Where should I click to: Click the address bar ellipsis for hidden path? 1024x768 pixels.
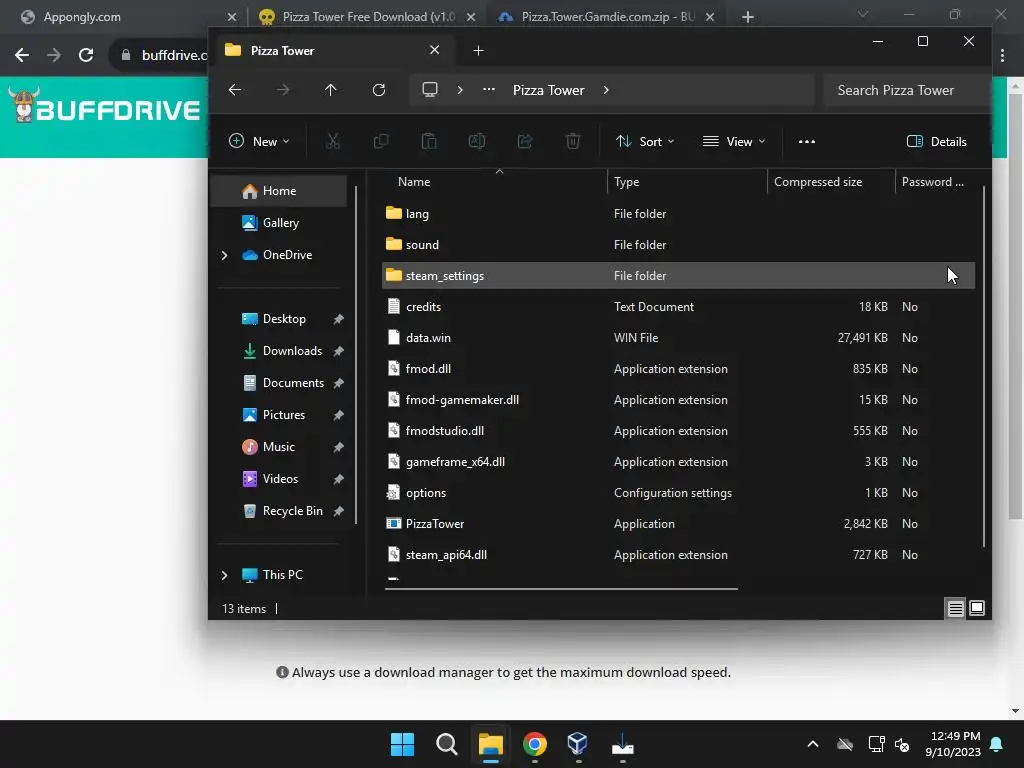click(x=488, y=90)
